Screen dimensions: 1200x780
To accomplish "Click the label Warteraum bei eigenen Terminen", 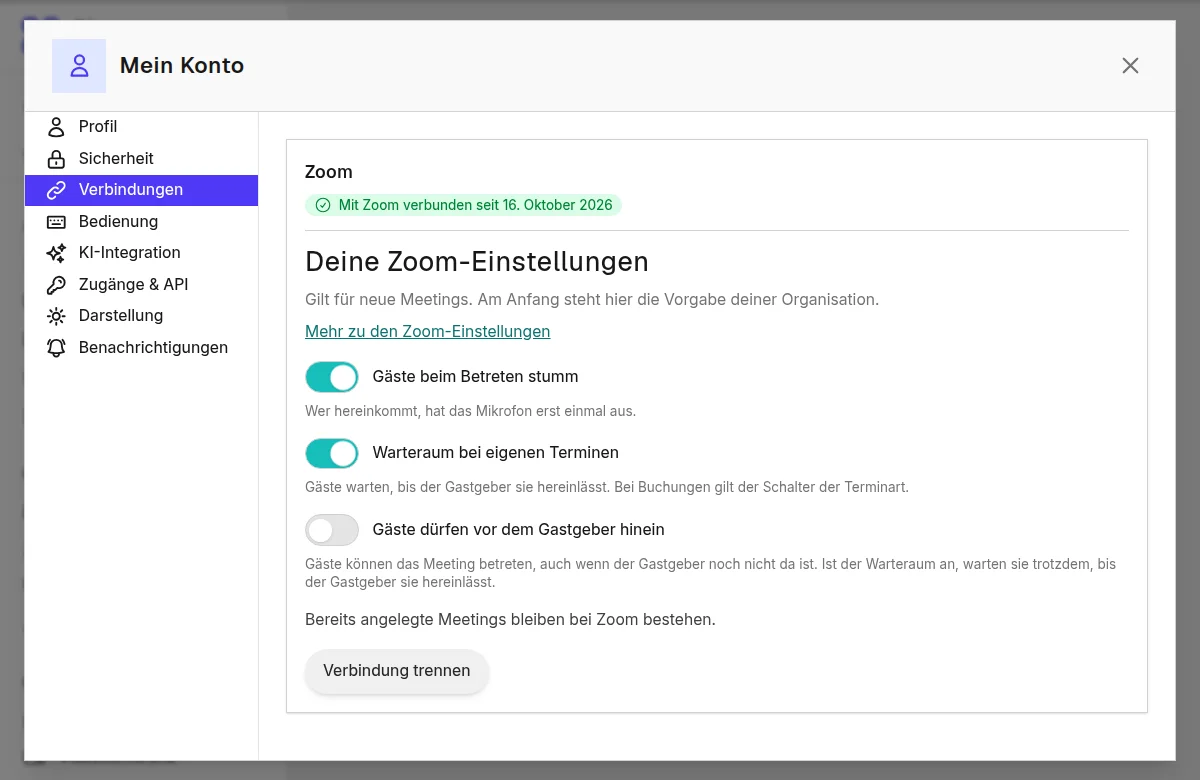I will point(496,453).
